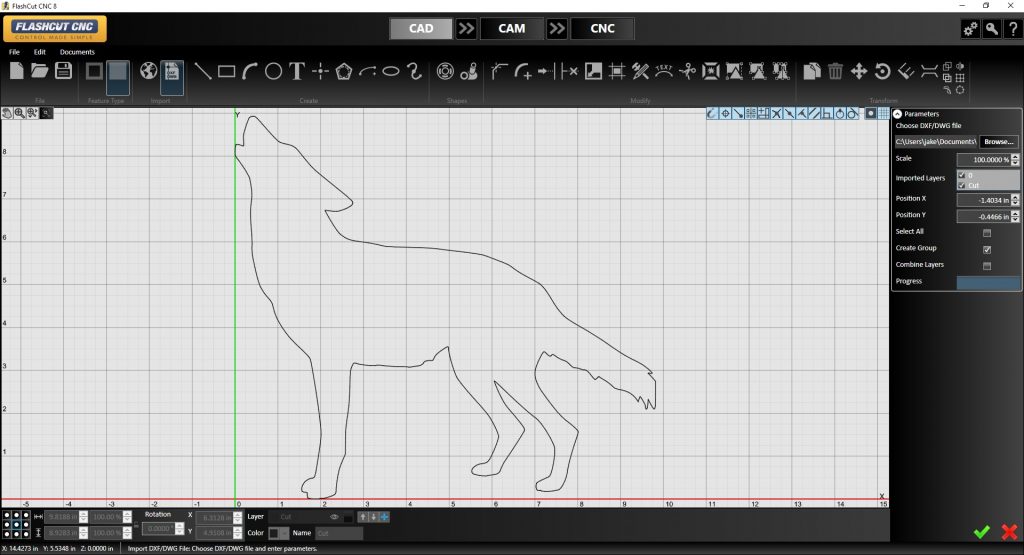Increase the Scale value with the stepper
Image resolution: width=1024 pixels, height=555 pixels.
pyautogui.click(x=1016, y=157)
